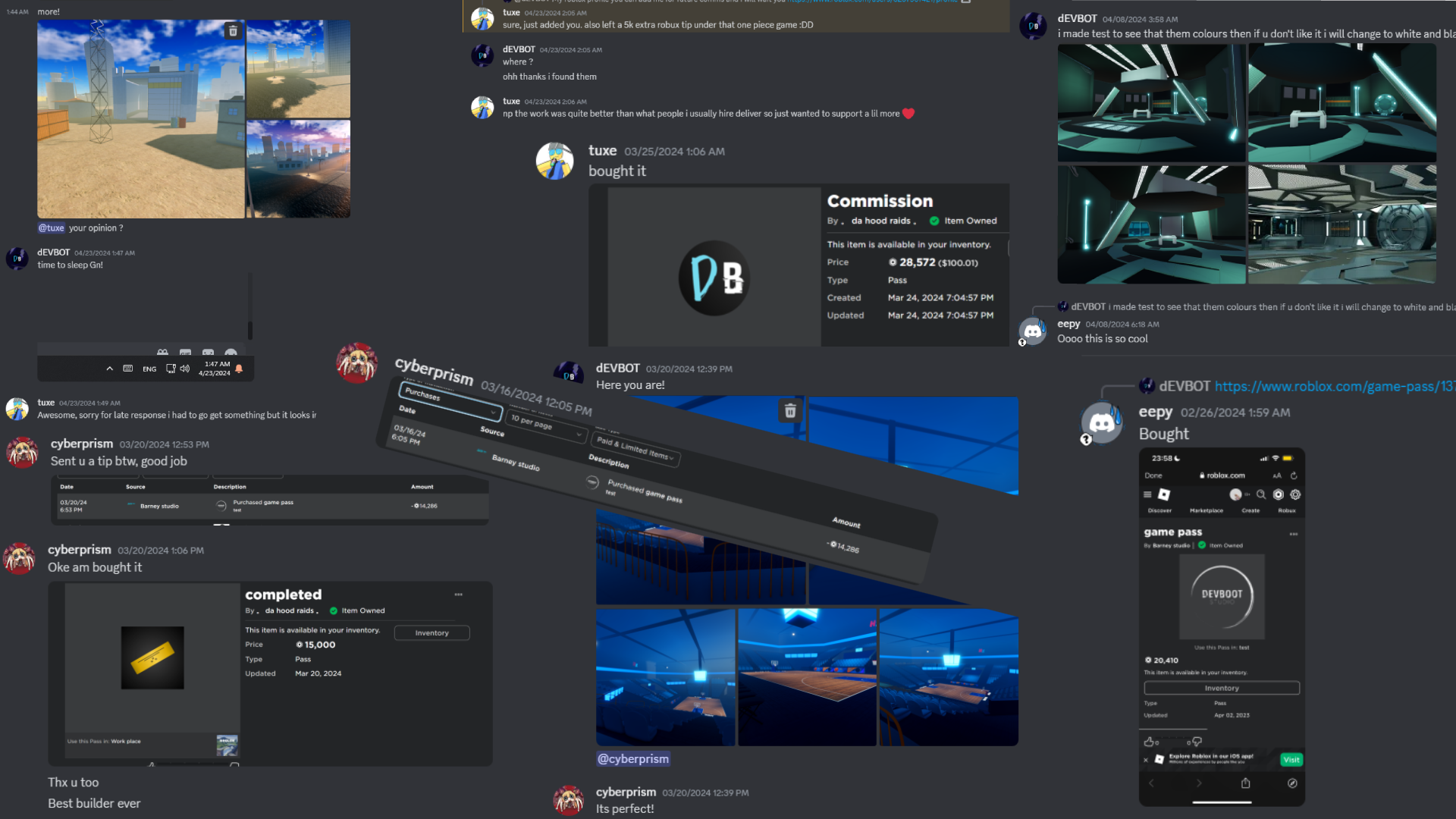The width and height of the screenshot is (1456, 819).
Task: Open large desert city thumbnail
Action: [141, 119]
